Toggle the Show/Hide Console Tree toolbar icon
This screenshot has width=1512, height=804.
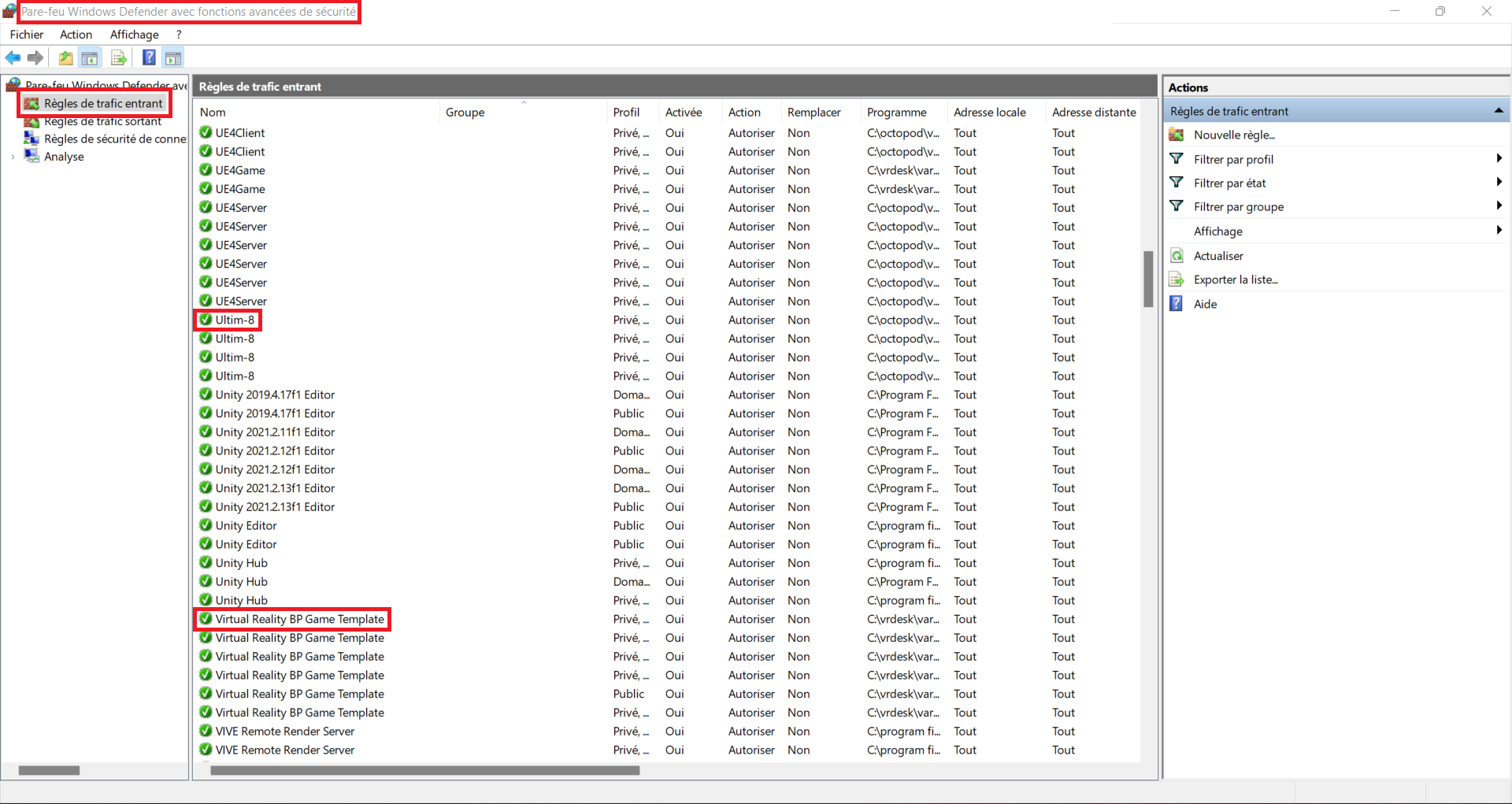click(x=90, y=57)
